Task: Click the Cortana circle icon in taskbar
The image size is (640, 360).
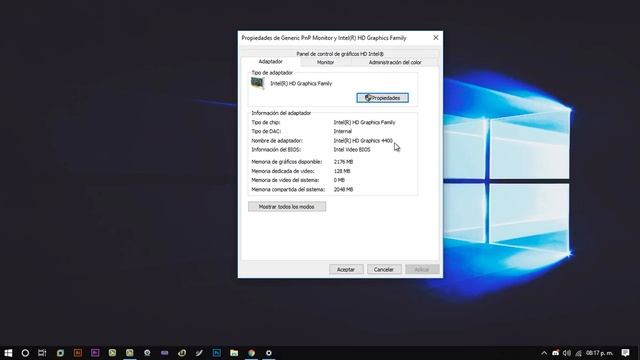Action: pyautogui.click(x=25, y=353)
